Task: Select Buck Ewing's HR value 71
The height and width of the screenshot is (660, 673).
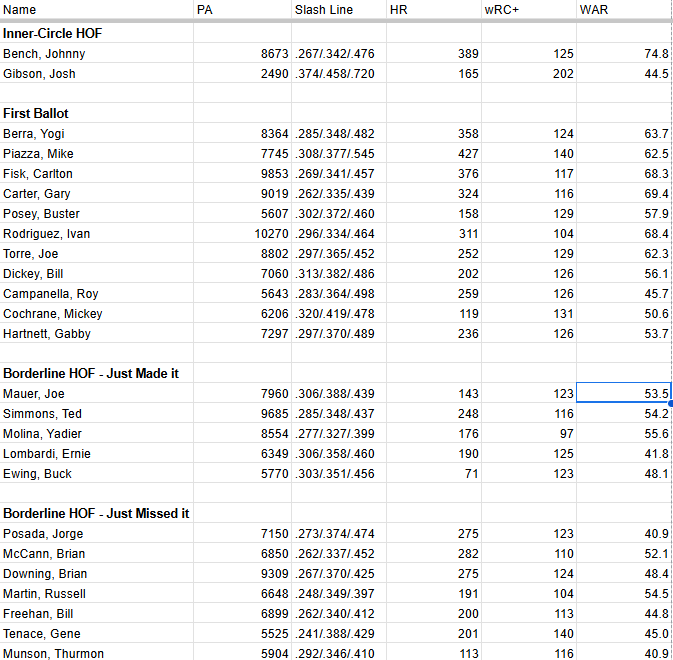Action: click(x=434, y=474)
